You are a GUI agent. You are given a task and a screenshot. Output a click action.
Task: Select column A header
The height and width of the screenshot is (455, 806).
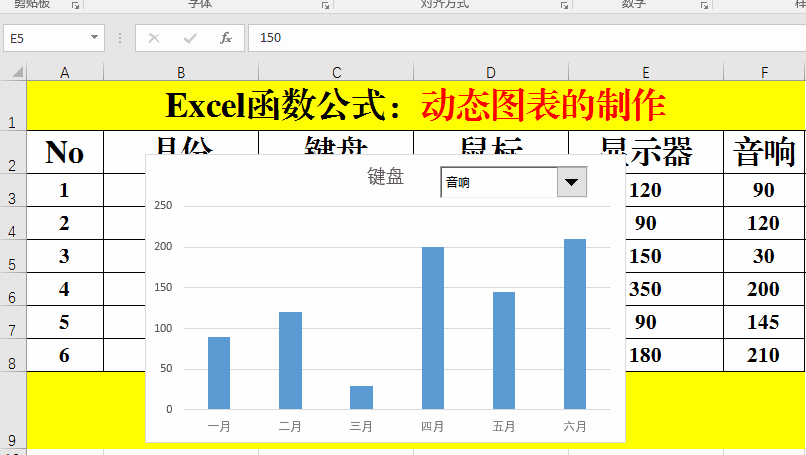[x=65, y=72]
